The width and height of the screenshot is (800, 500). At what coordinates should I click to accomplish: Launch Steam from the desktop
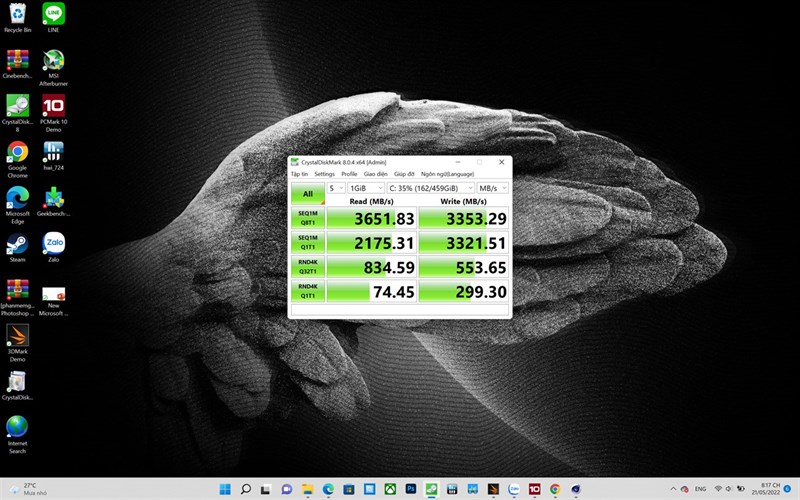point(17,247)
